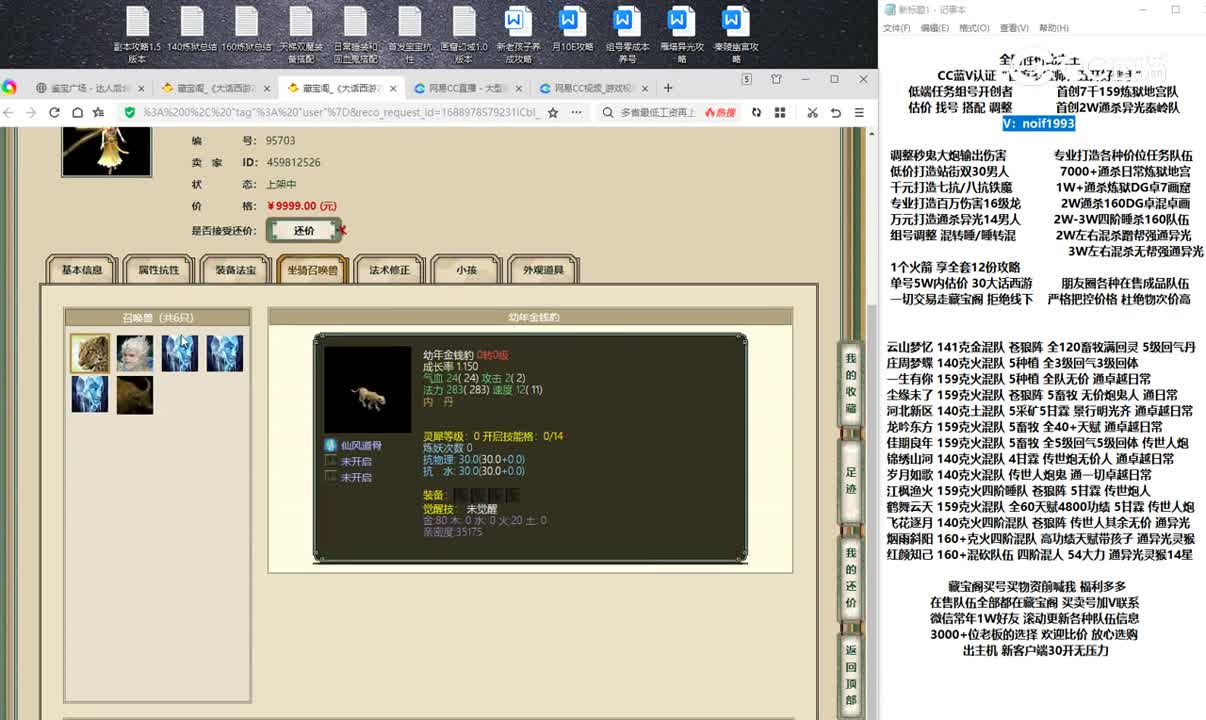Select the white-haired summon thumbnail
This screenshot has width=1206, height=720.
click(135, 353)
